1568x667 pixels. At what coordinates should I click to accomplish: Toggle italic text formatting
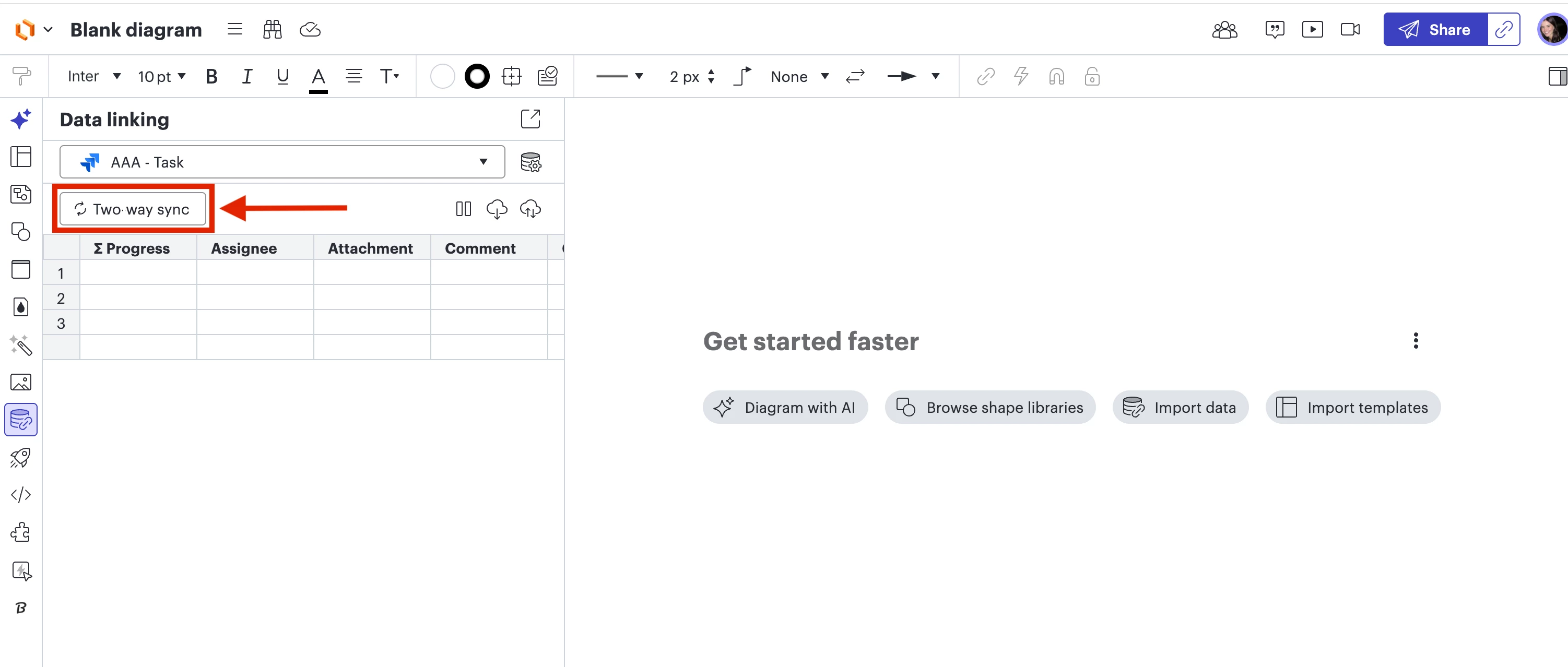(x=246, y=76)
